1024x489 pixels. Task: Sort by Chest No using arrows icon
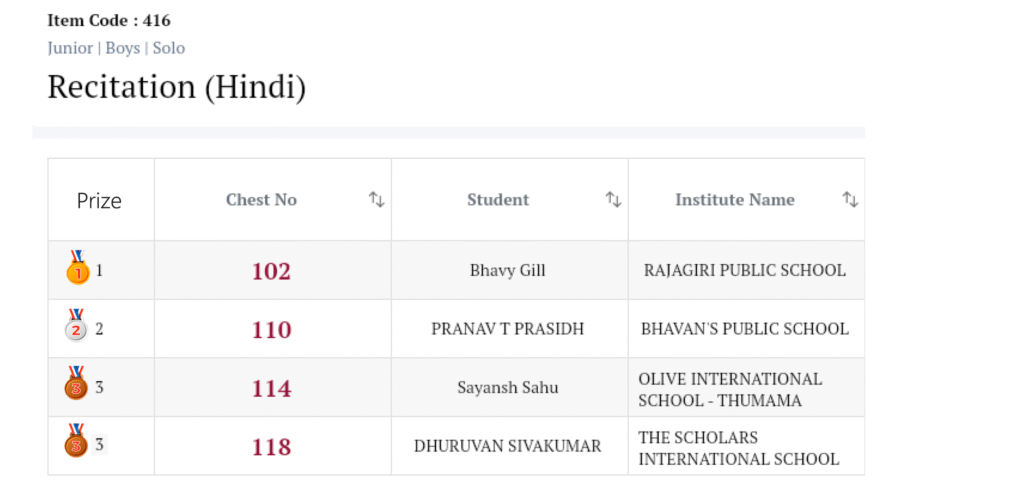coord(376,200)
